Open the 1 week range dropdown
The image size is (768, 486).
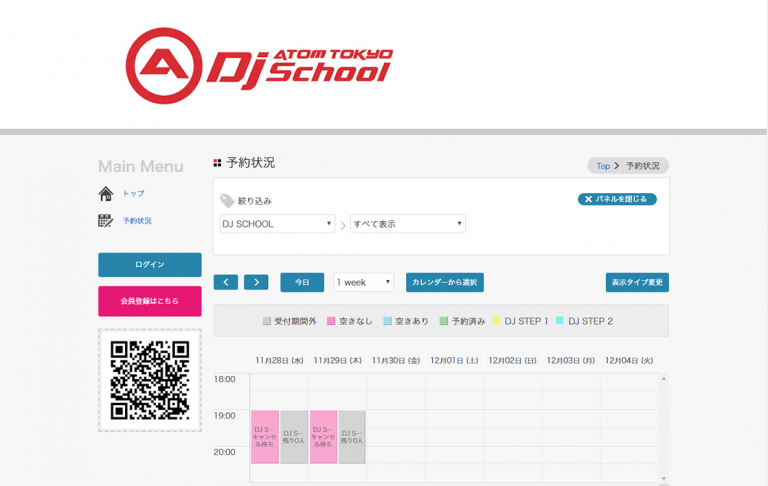[363, 282]
